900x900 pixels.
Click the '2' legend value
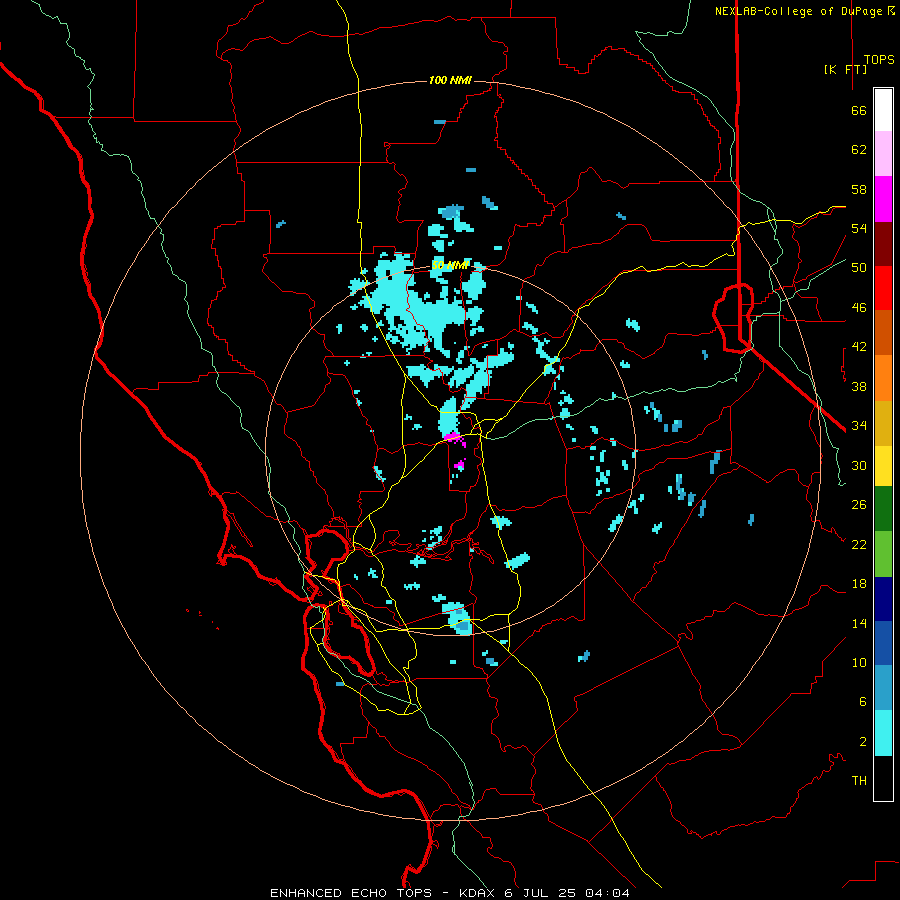862,742
